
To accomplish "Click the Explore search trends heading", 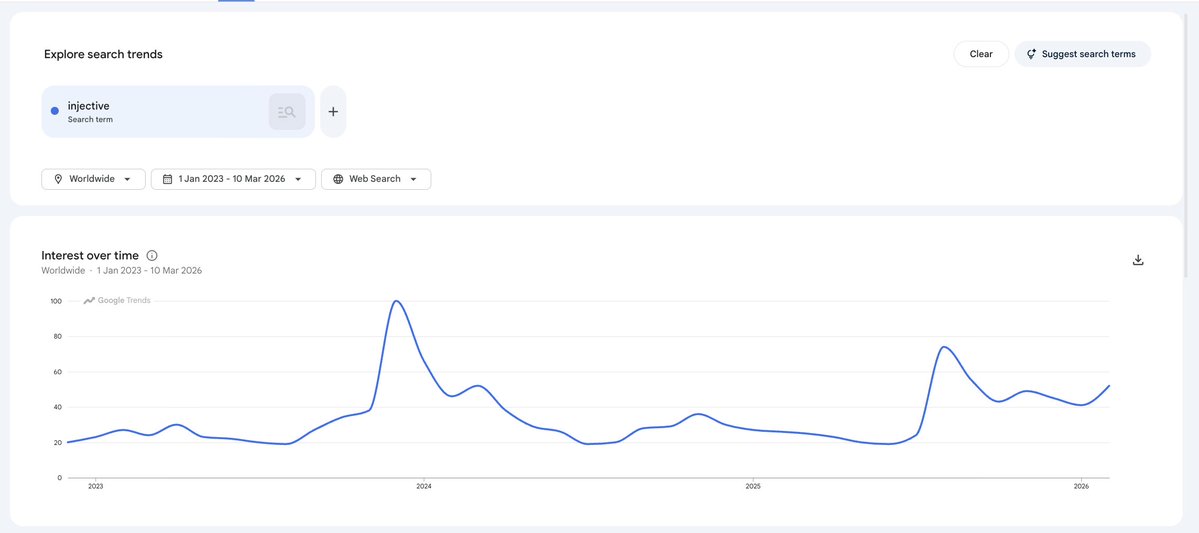I will click(x=103, y=54).
